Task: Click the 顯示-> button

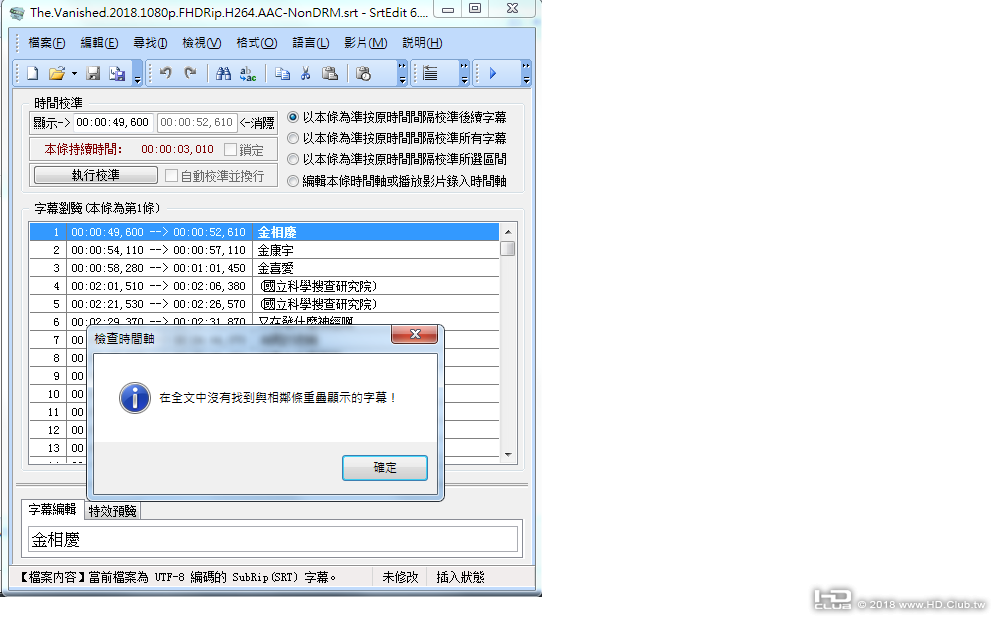Action: pos(51,122)
